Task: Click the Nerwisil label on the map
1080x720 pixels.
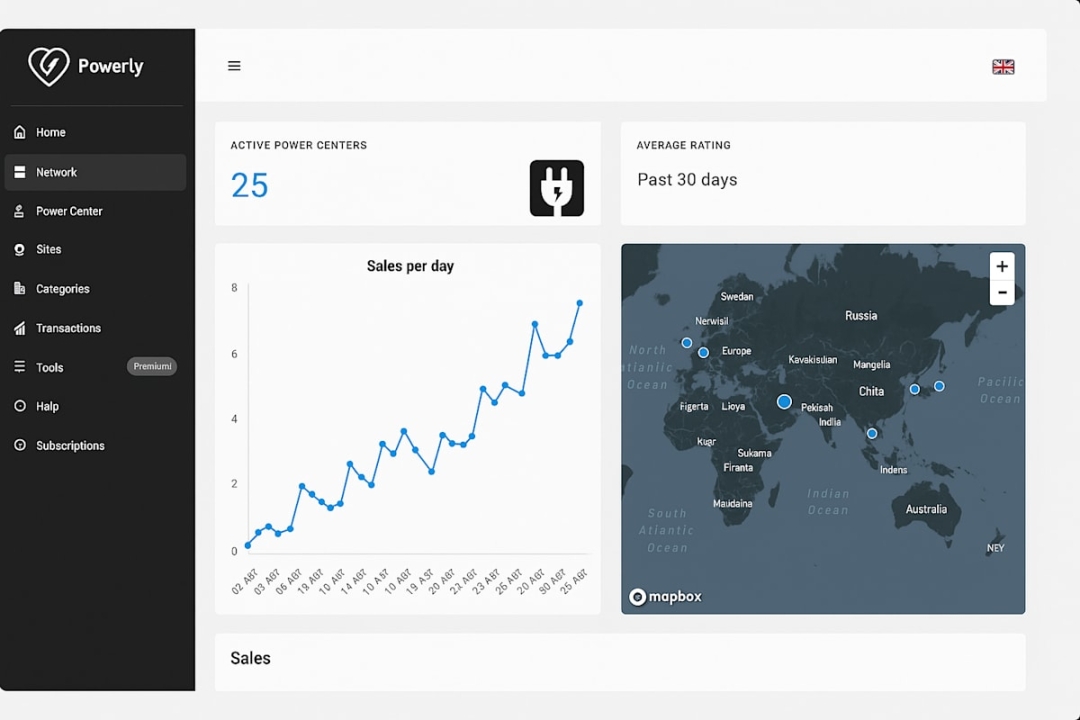Action: pyautogui.click(x=712, y=321)
